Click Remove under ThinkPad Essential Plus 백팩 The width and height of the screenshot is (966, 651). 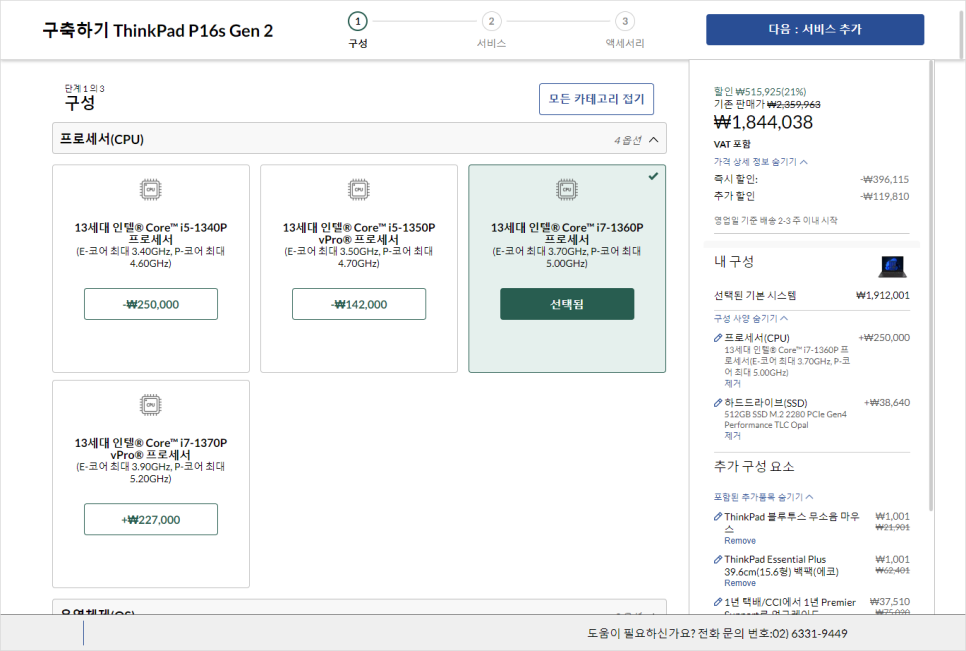pos(740,583)
